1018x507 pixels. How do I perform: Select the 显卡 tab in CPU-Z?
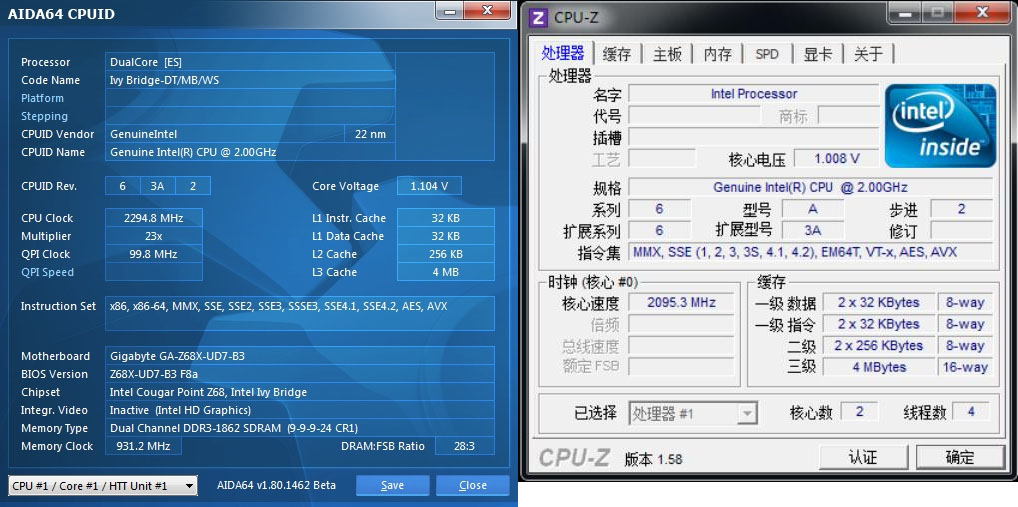tap(817, 54)
